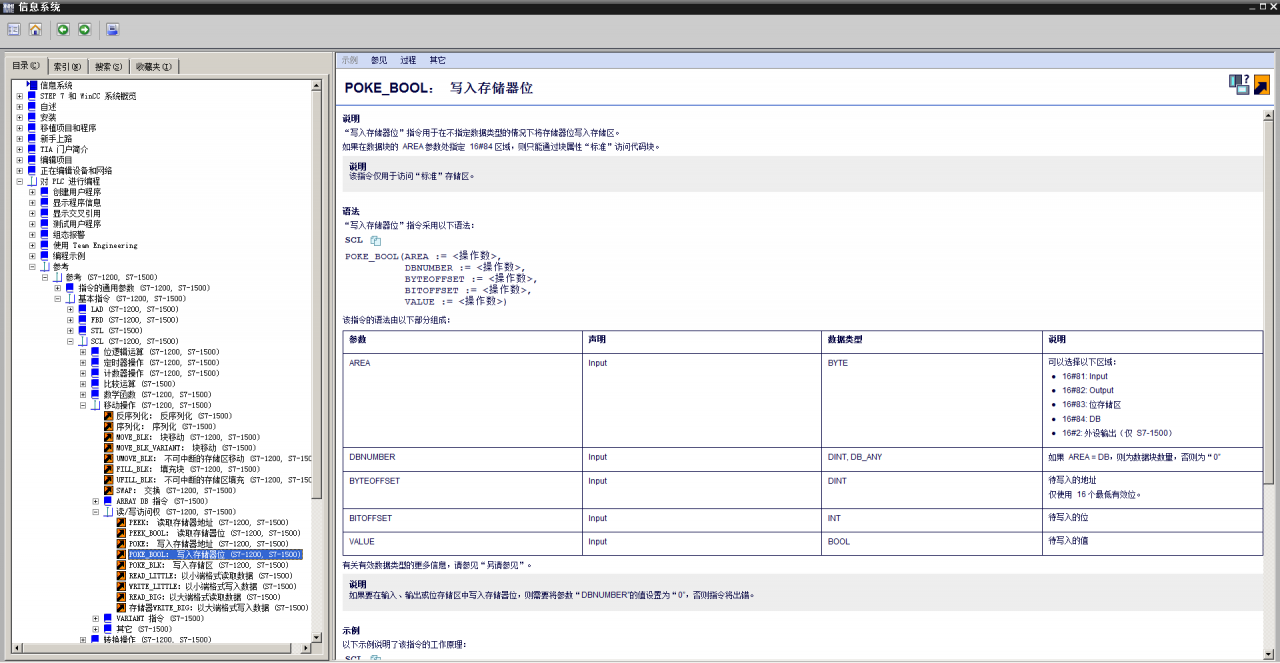Open topic icon for FILL_BLK: 填充块
The width and height of the screenshot is (1280, 663).
tap(108, 469)
